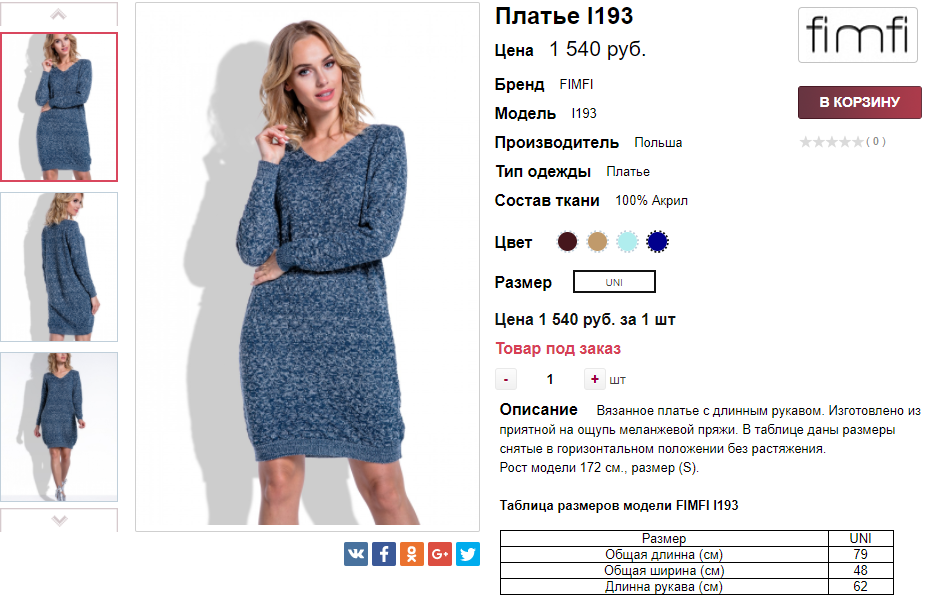Open the full-length dress thumbnail

[x=59, y=427]
